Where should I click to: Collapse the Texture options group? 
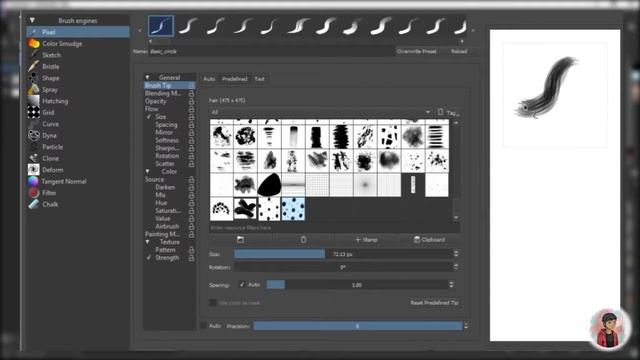[148, 242]
